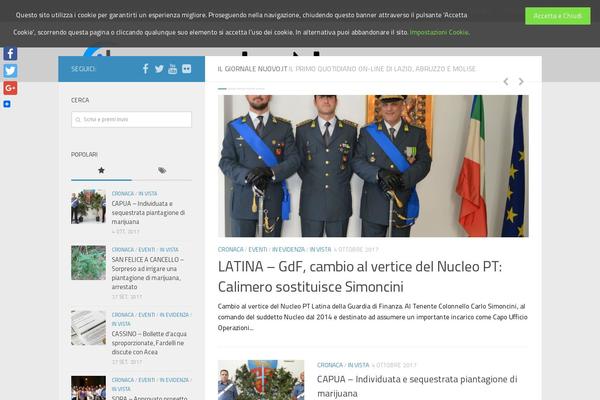The width and height of the screenshot is (600, 400).
Task: Open CAPUA sidebar article thumbnail
Action: pos(88,207)
